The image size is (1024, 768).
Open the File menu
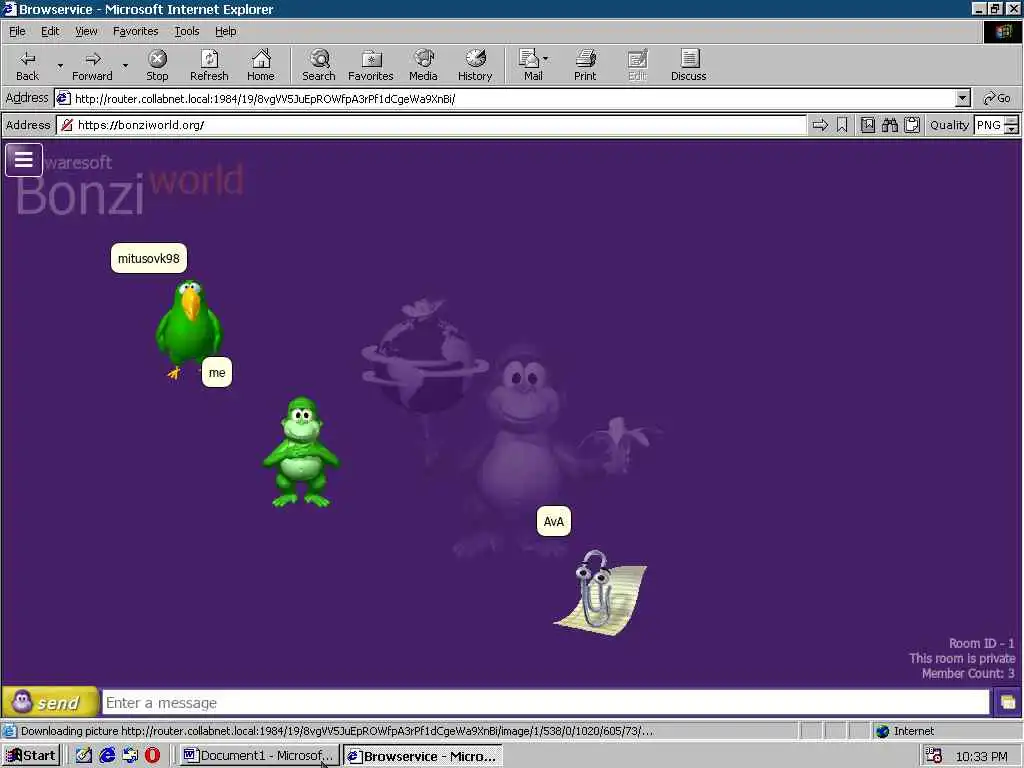(17, 31)
